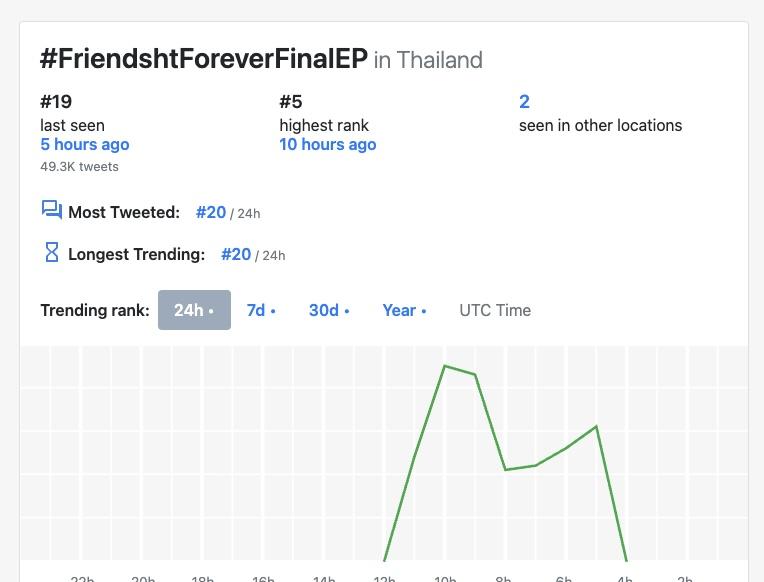Image resolution: width=764 pixels, height=582 pixels.
Task: Click the "Longest Trending:" label text
Action: tap(136, 254)
